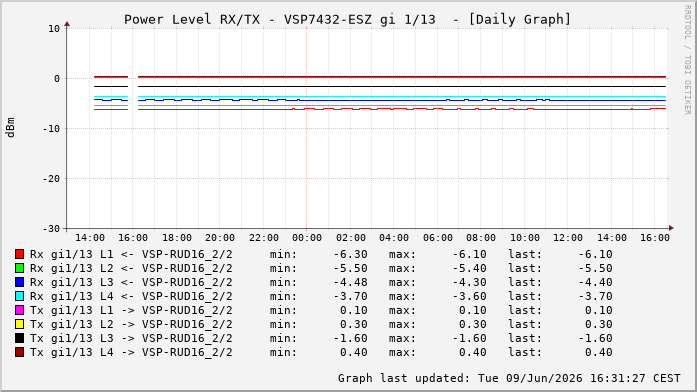
Task: Click the RRDTOOL / TOBI OETIKER side text
Action: (687, 60)
